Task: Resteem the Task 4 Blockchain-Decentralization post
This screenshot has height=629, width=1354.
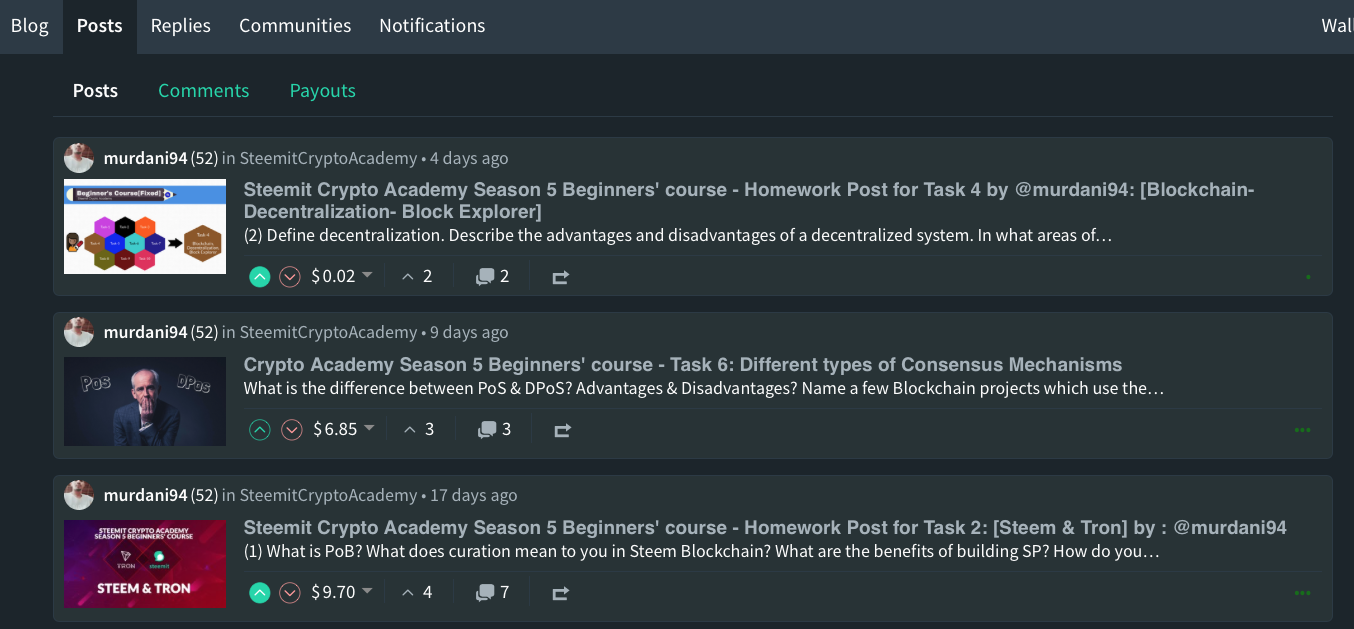Action: click(560, 277)
